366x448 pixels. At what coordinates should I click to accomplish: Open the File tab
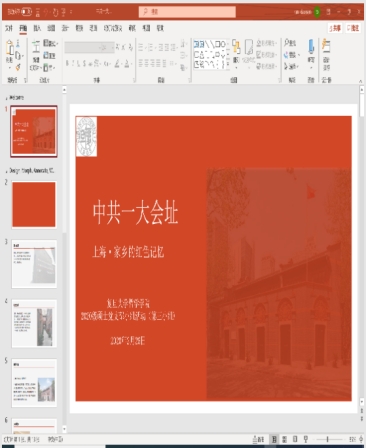9,28
